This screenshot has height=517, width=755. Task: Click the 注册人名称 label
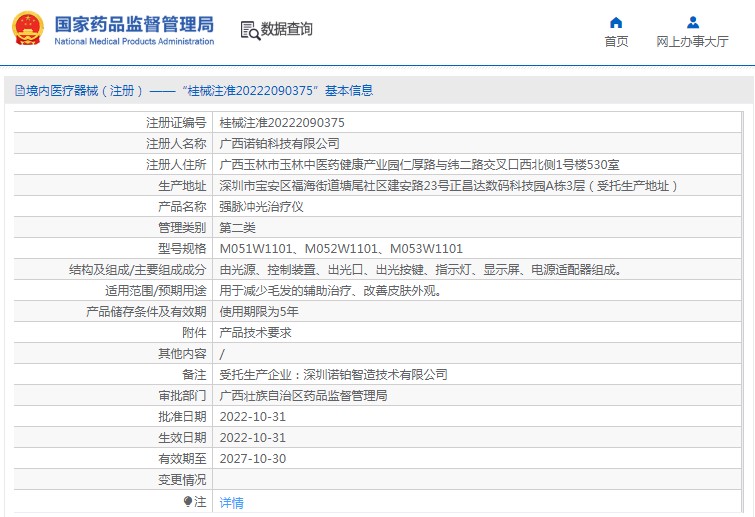(x=176, y=143)
